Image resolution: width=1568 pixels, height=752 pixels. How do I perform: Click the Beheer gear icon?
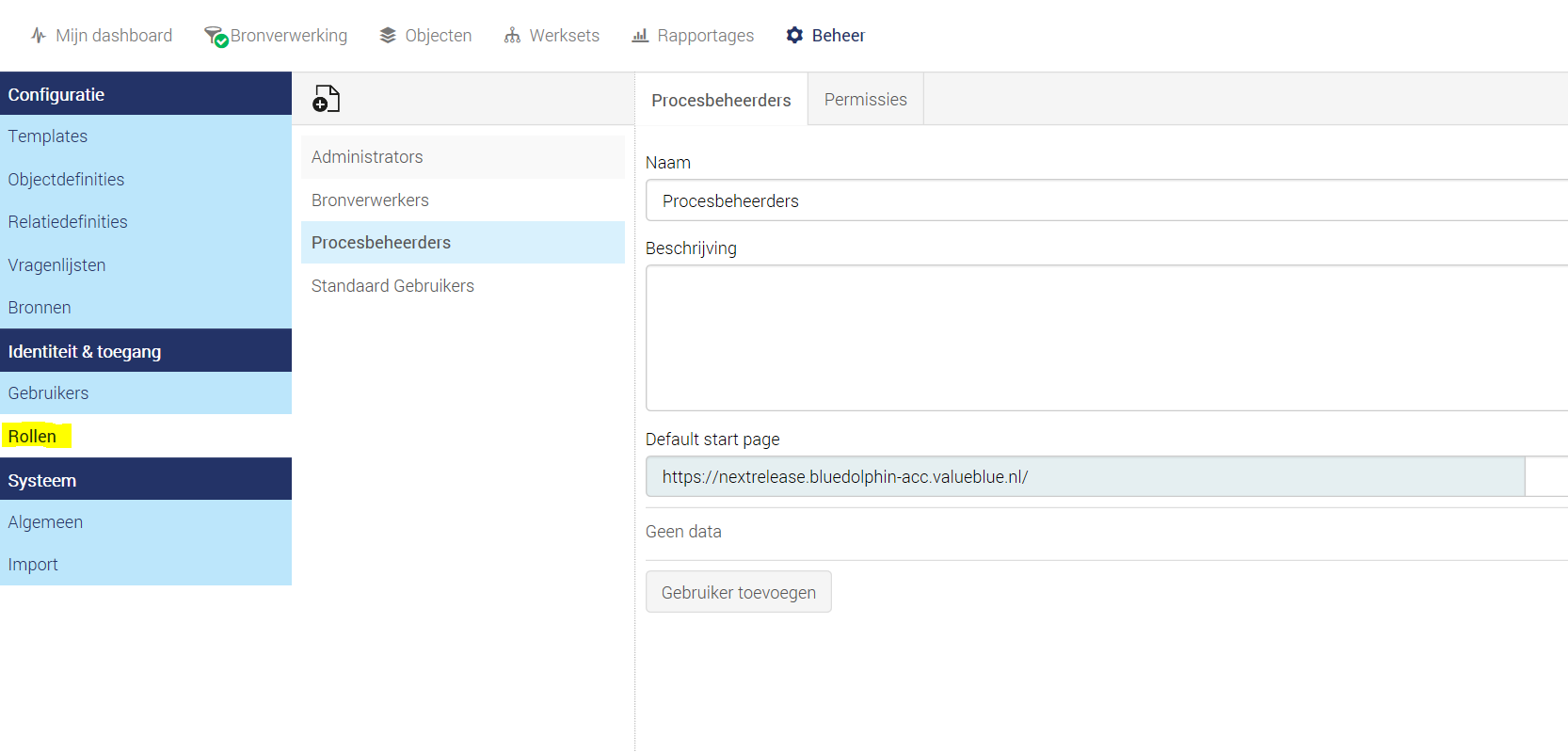tap(795, 36)
